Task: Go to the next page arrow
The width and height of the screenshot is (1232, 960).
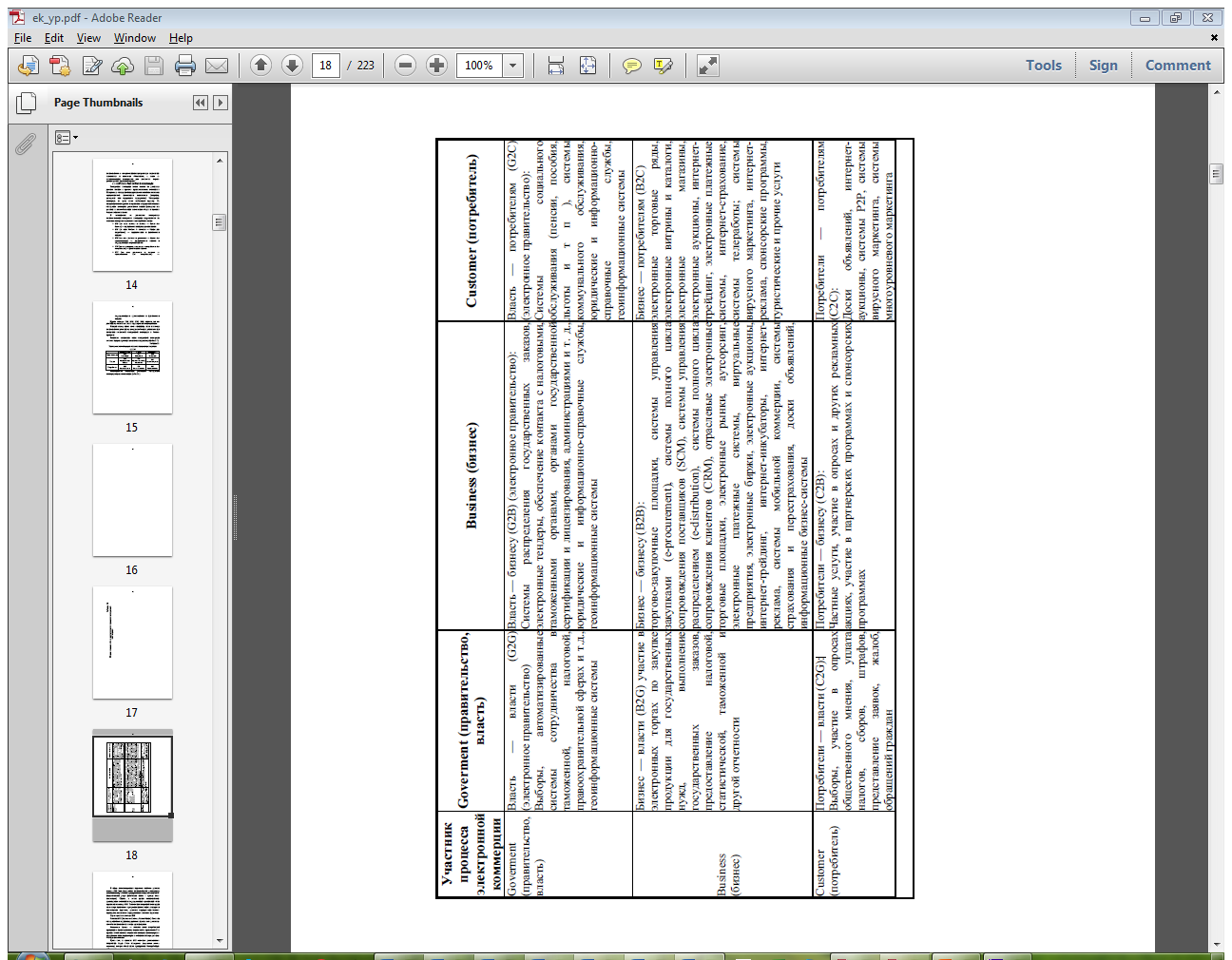Action: point(293,66)
